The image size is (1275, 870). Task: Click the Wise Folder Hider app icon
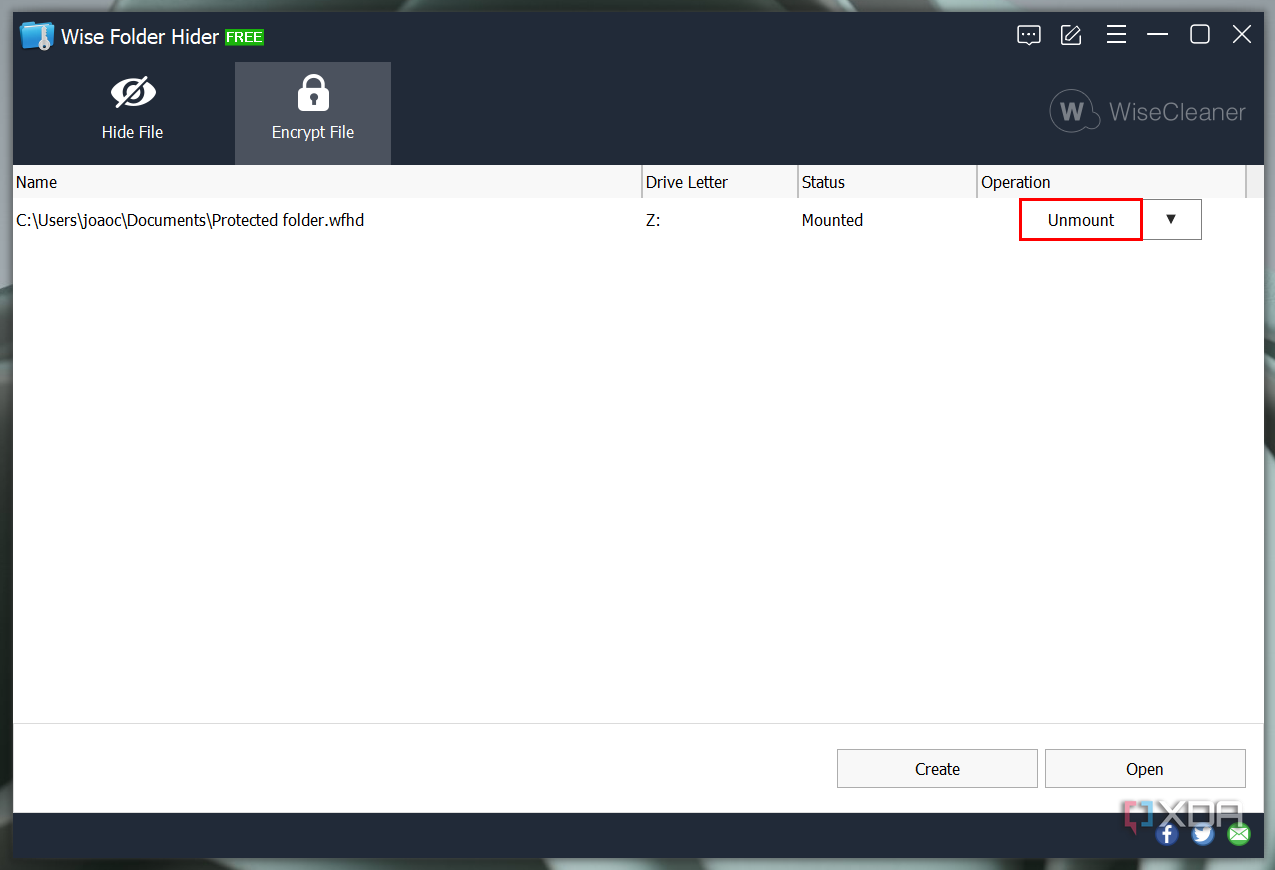click(x=36, y=34)
